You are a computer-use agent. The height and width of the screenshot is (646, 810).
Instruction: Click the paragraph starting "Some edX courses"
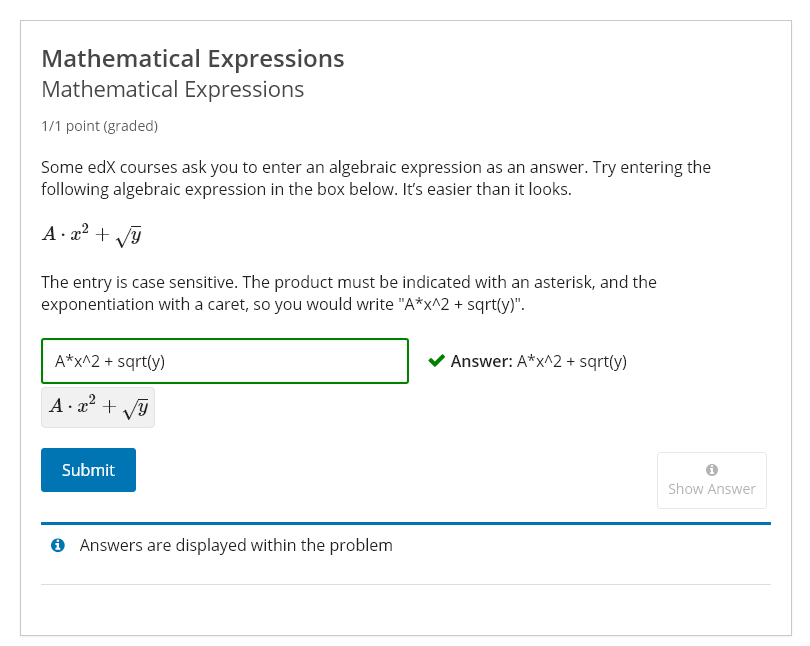click(x=376, y=178)
